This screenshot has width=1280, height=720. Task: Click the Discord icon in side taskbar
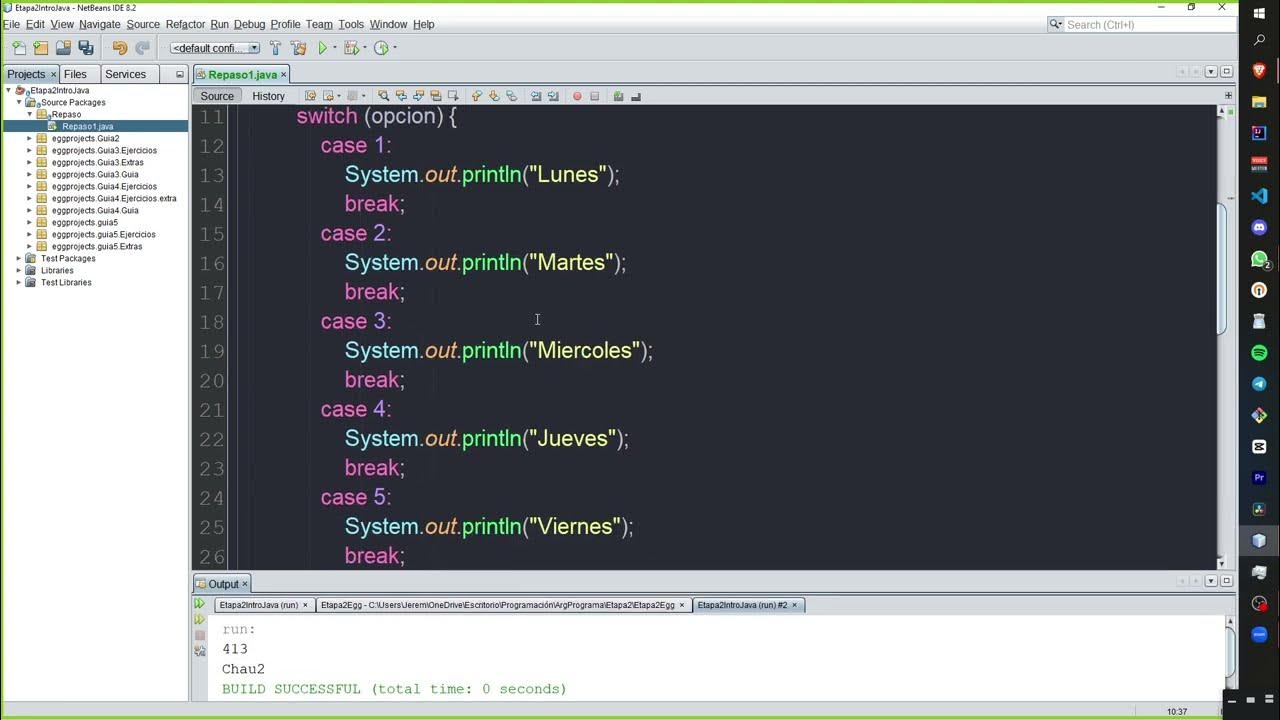point(1259,227)
